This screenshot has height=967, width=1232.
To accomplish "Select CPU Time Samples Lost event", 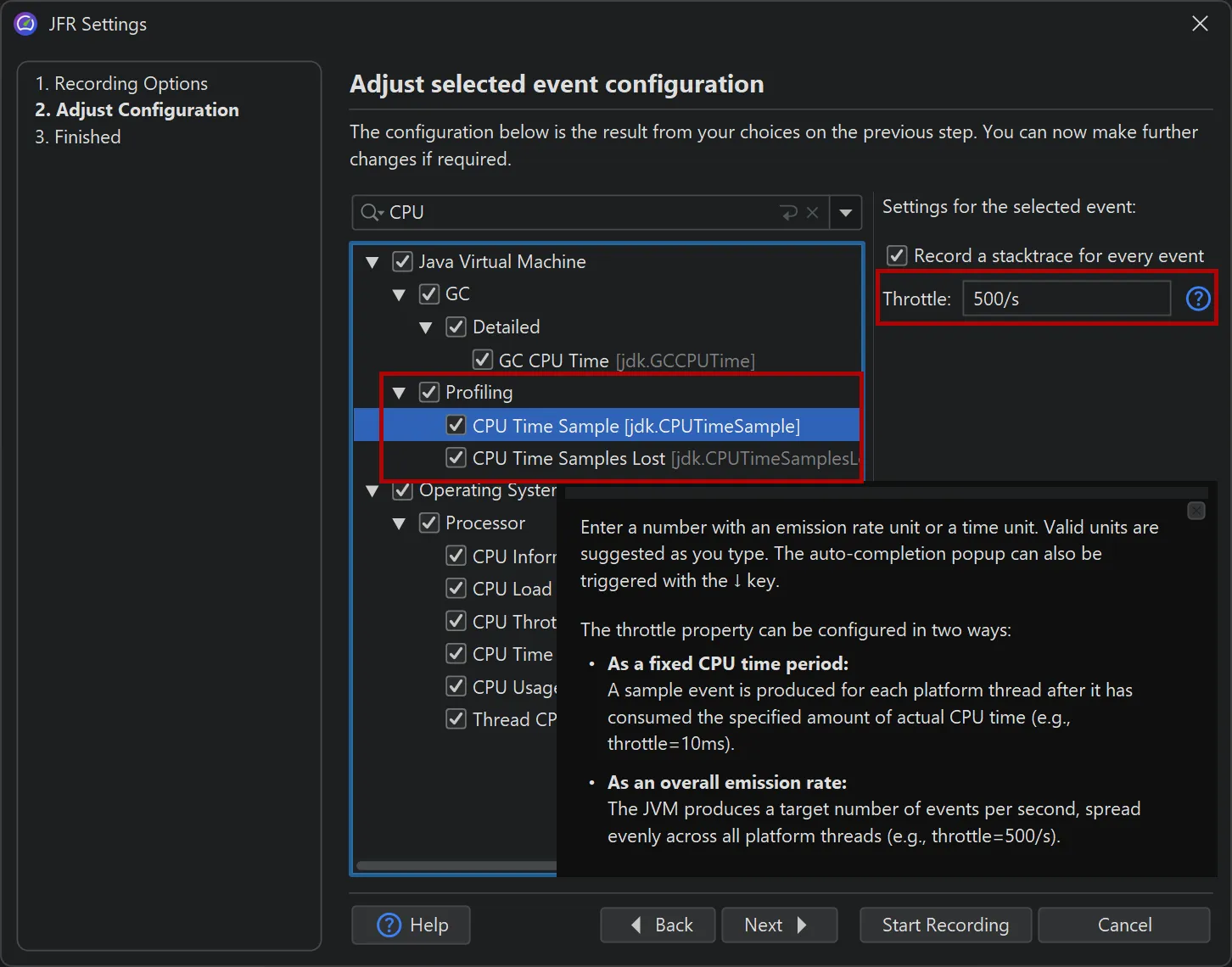I will [568, 459].
